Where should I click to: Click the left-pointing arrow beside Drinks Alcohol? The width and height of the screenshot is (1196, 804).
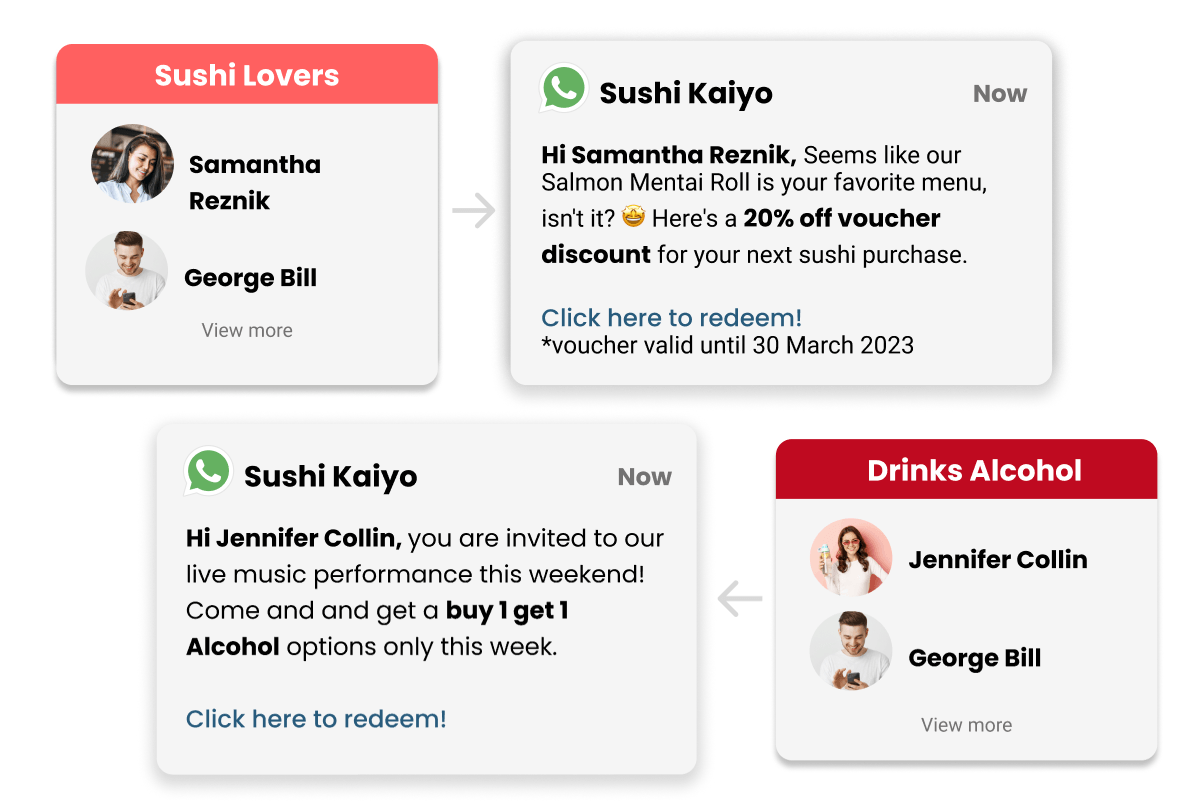click(740, 599)
